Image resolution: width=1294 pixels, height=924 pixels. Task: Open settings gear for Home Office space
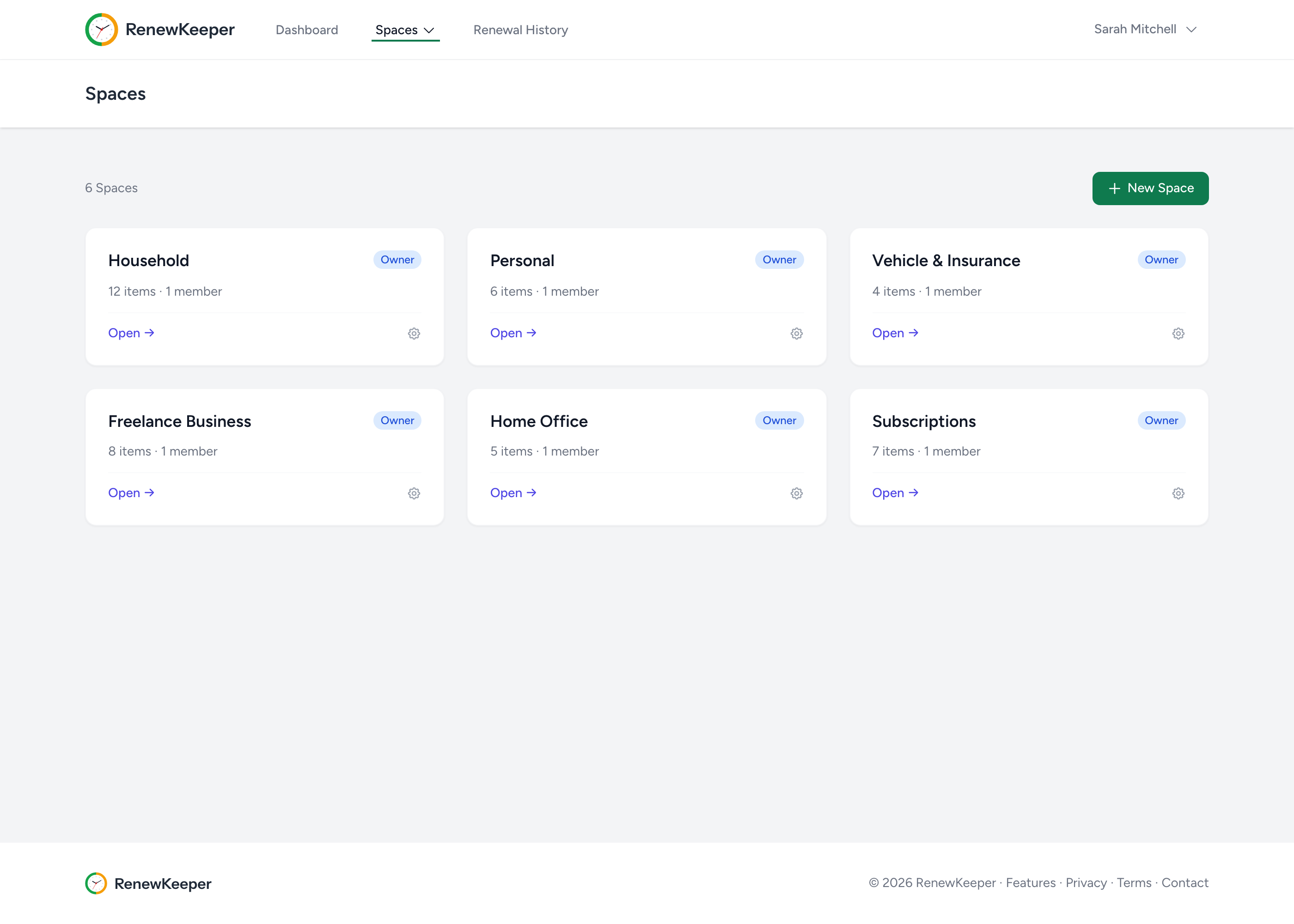796,493
